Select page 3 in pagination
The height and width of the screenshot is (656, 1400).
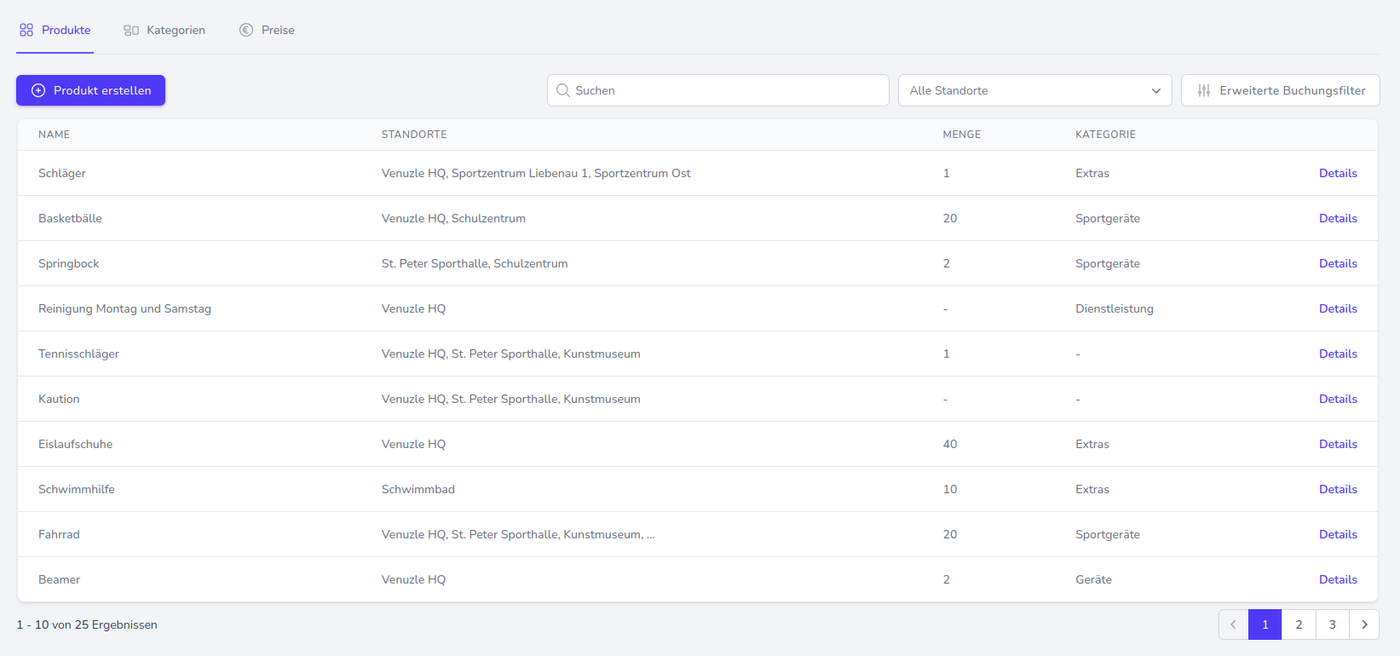(1331, 625)
